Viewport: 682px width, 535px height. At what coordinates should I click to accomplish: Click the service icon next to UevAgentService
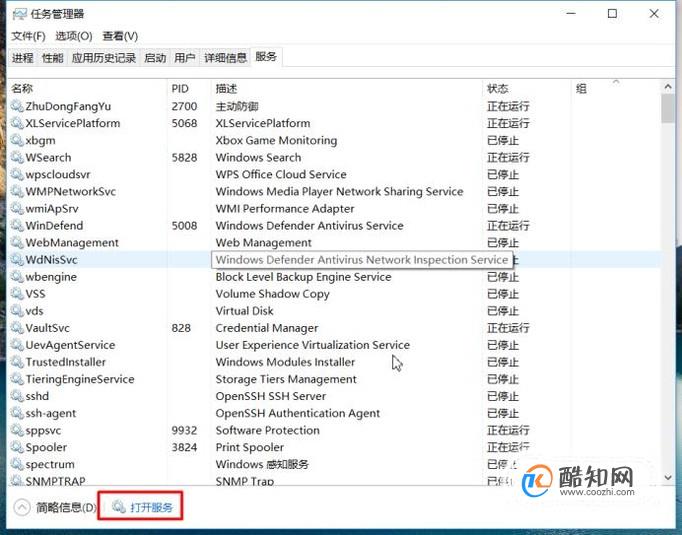(x=17, y=344)
